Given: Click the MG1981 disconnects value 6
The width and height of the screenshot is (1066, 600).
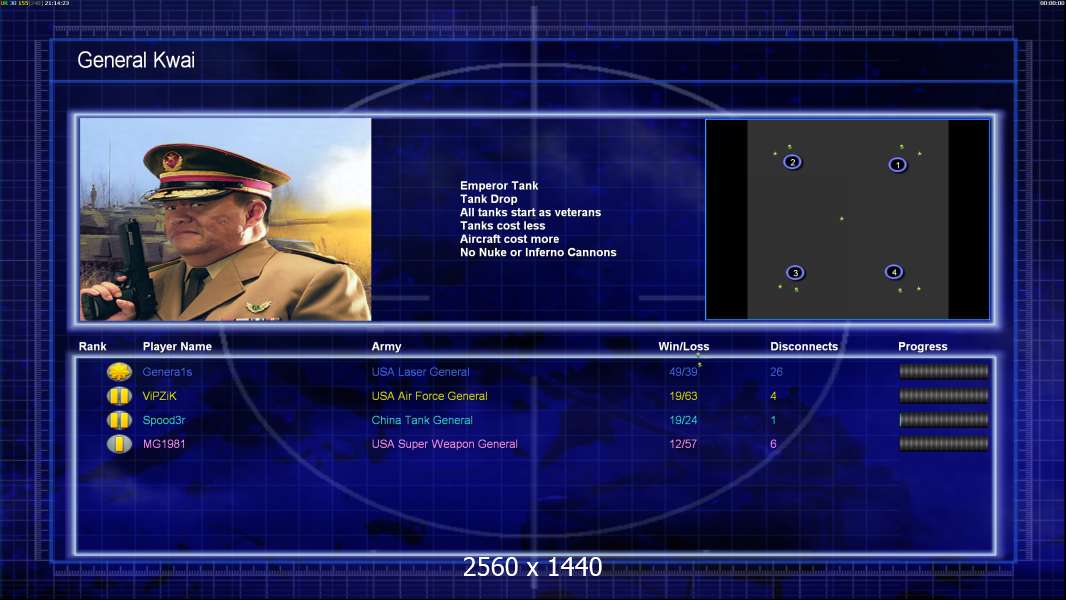Looking at the screenshot, I should (x=773, y=444).
